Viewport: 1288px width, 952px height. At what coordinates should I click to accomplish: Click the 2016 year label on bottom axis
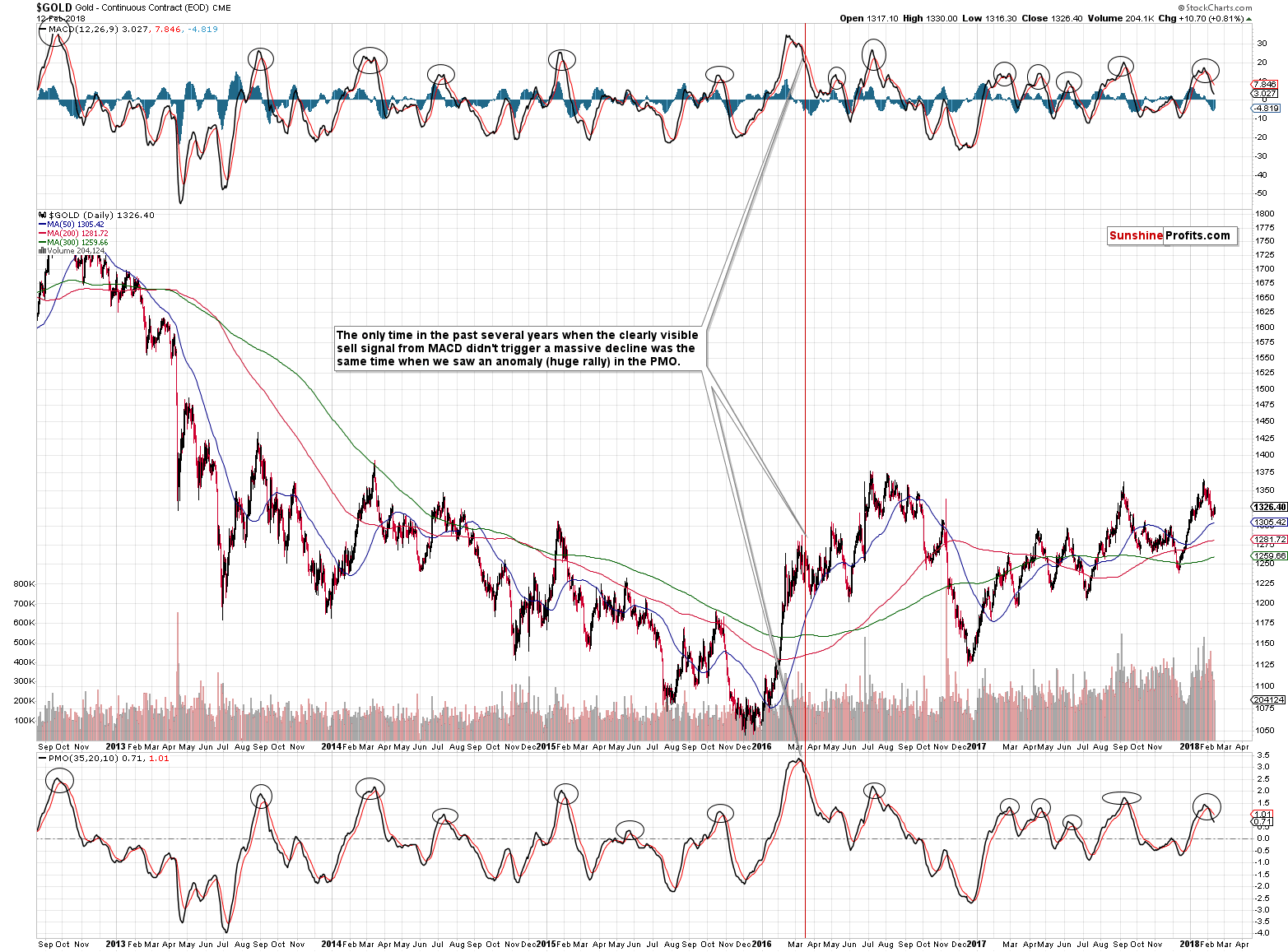[x=761, y=944]
